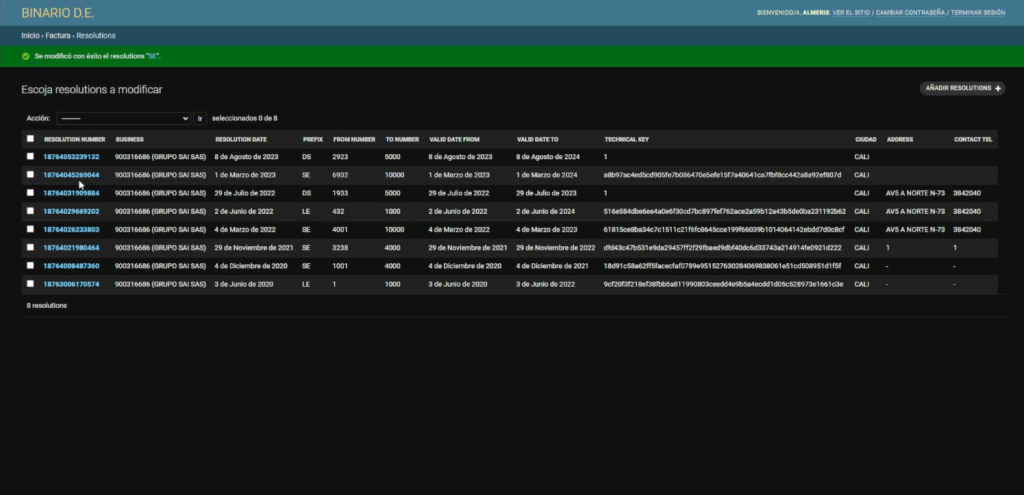Sort by RESOLUTION NUMBER column header
Screen dimensions: 1024x495
74,140
